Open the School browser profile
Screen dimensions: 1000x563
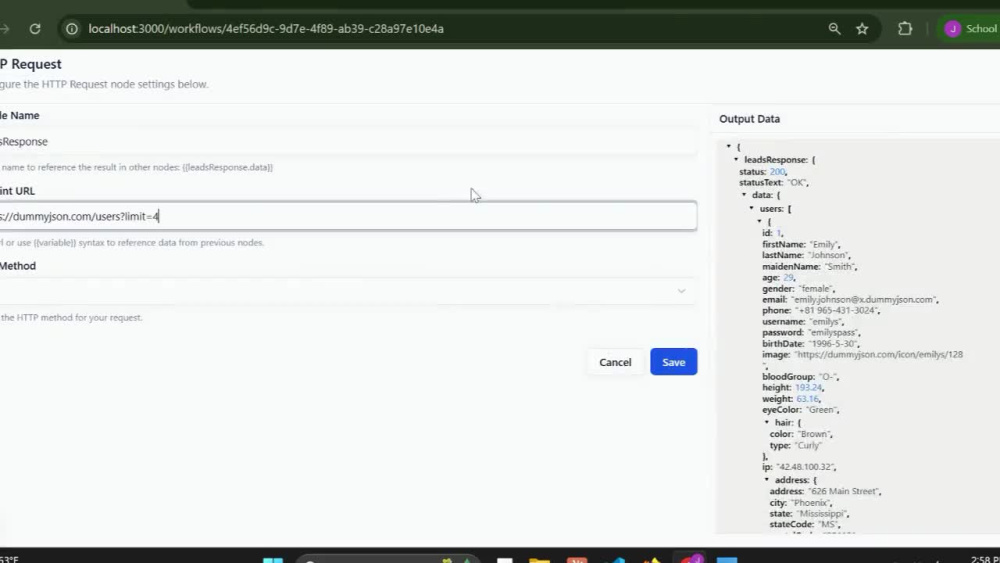click(971, 29)
